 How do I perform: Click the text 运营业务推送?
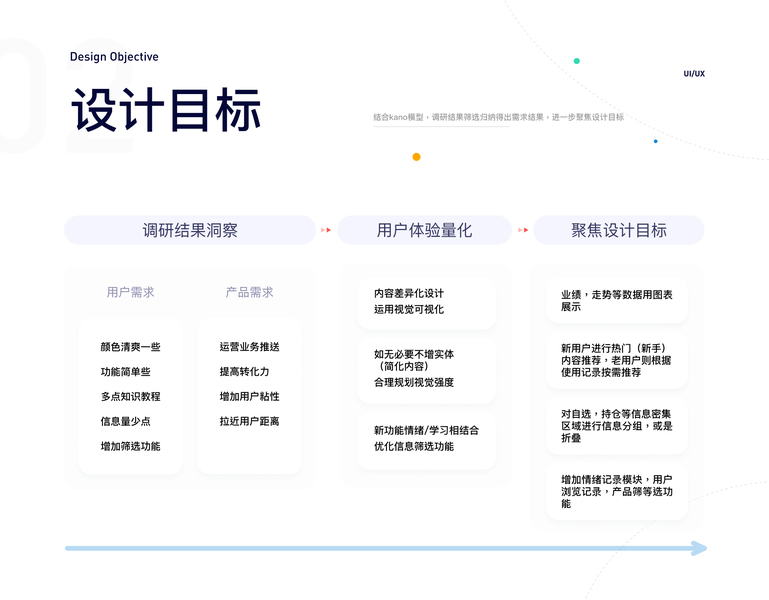click(x=250, y=347)
